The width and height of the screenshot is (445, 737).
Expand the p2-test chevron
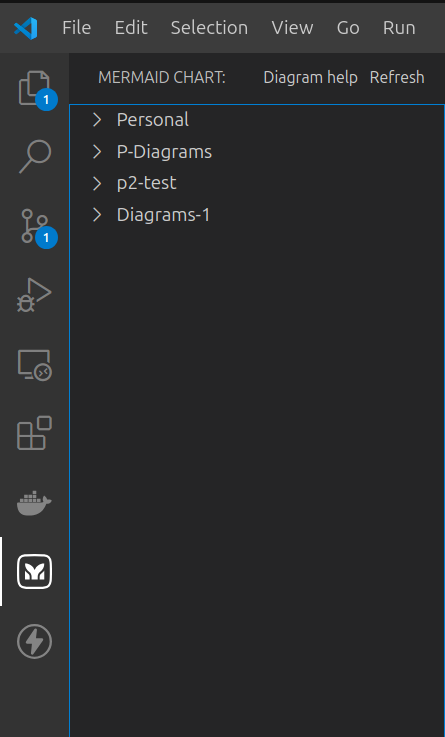click(x=97, y=183)
